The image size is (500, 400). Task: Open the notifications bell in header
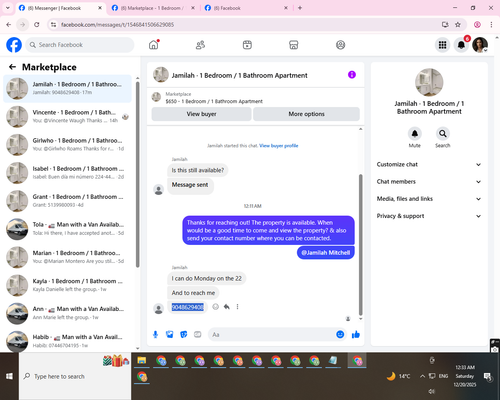click(461, 45)
